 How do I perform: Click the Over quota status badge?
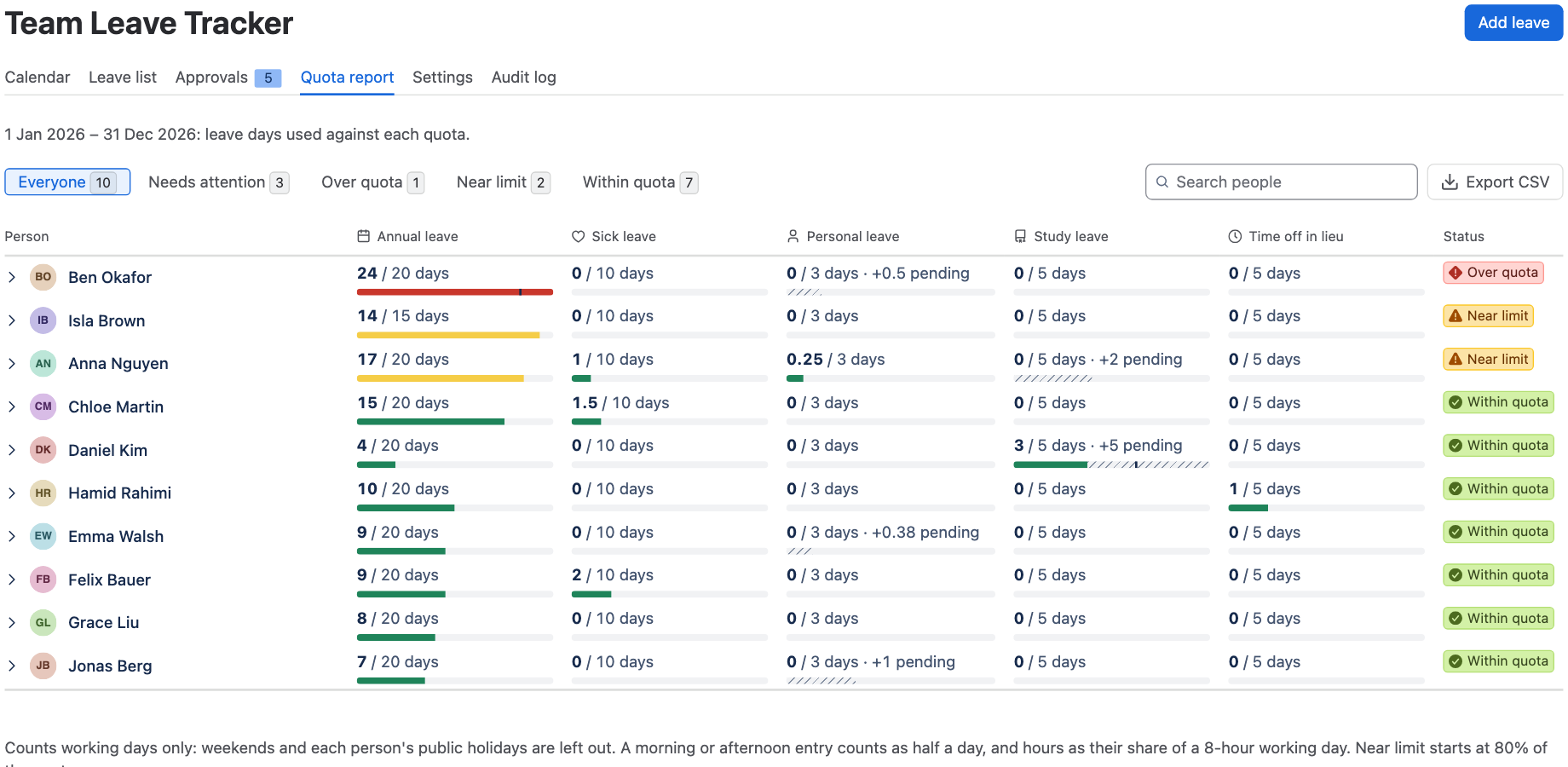(1493, 273)
